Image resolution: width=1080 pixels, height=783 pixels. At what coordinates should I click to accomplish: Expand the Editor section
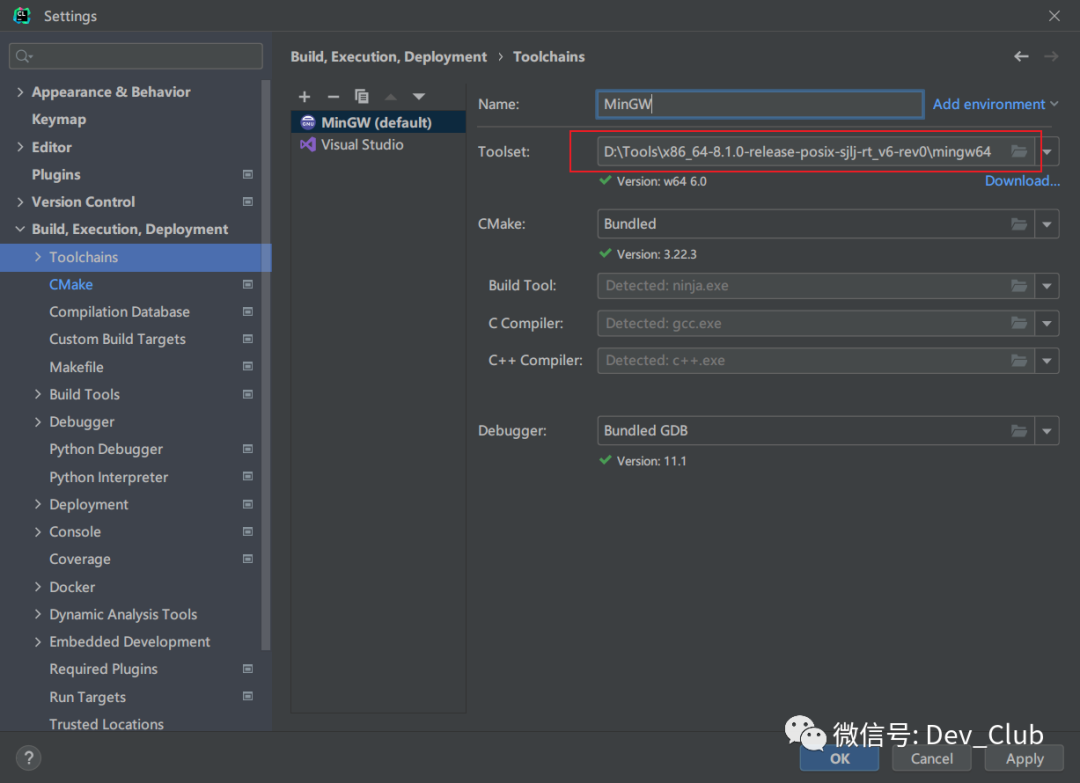click(x=20, y=147)
